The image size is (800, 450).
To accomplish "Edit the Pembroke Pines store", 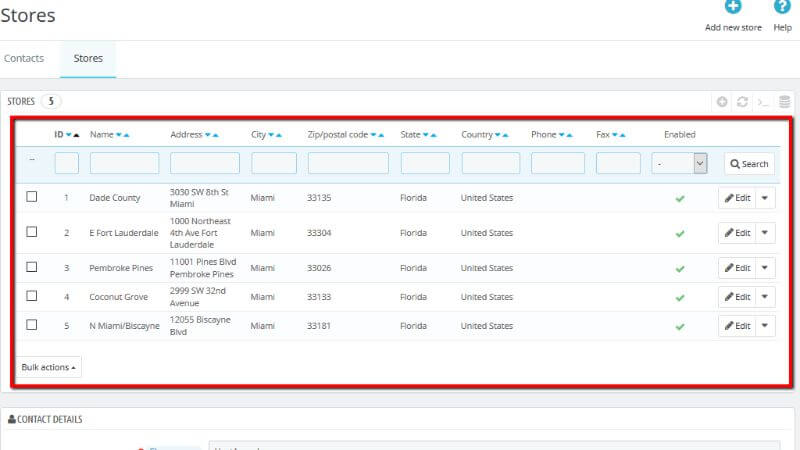I will (737, 268).
